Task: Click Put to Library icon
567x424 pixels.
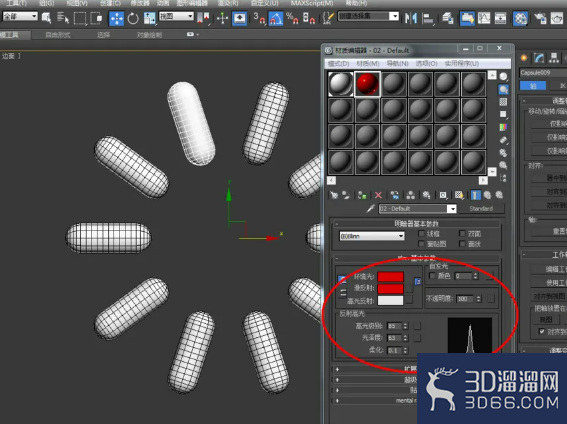Action: (x=426, y=195)
